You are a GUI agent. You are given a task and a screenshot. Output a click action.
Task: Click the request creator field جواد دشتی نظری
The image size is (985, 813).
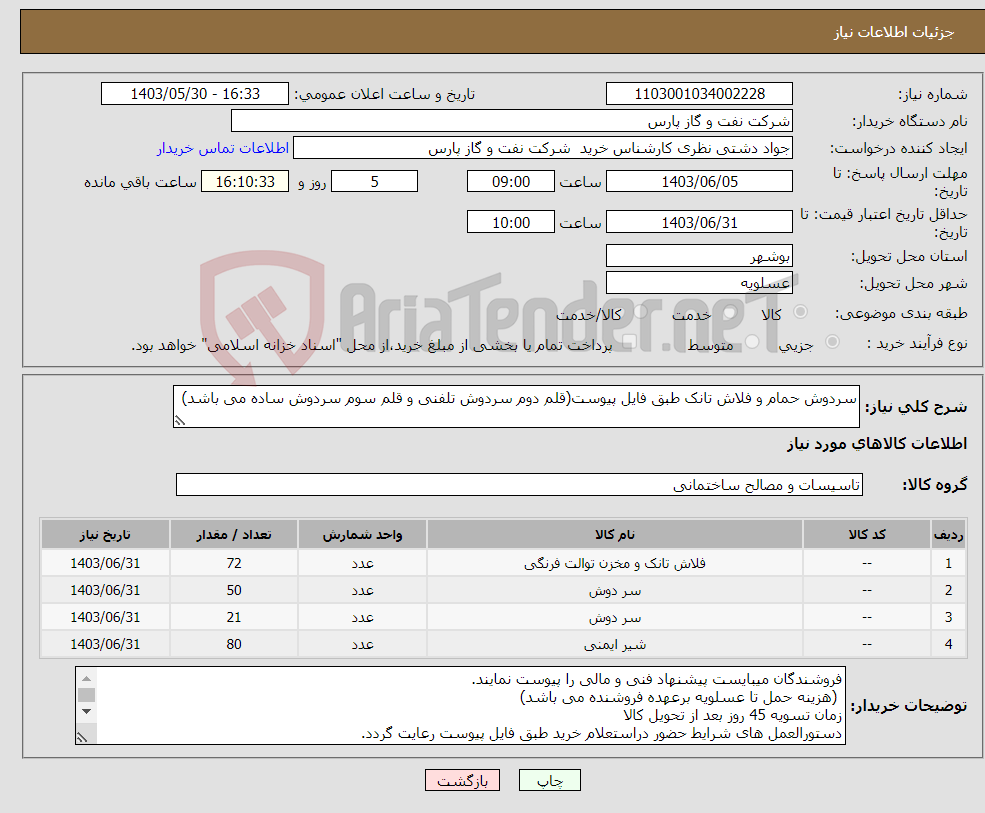(543, 148)
